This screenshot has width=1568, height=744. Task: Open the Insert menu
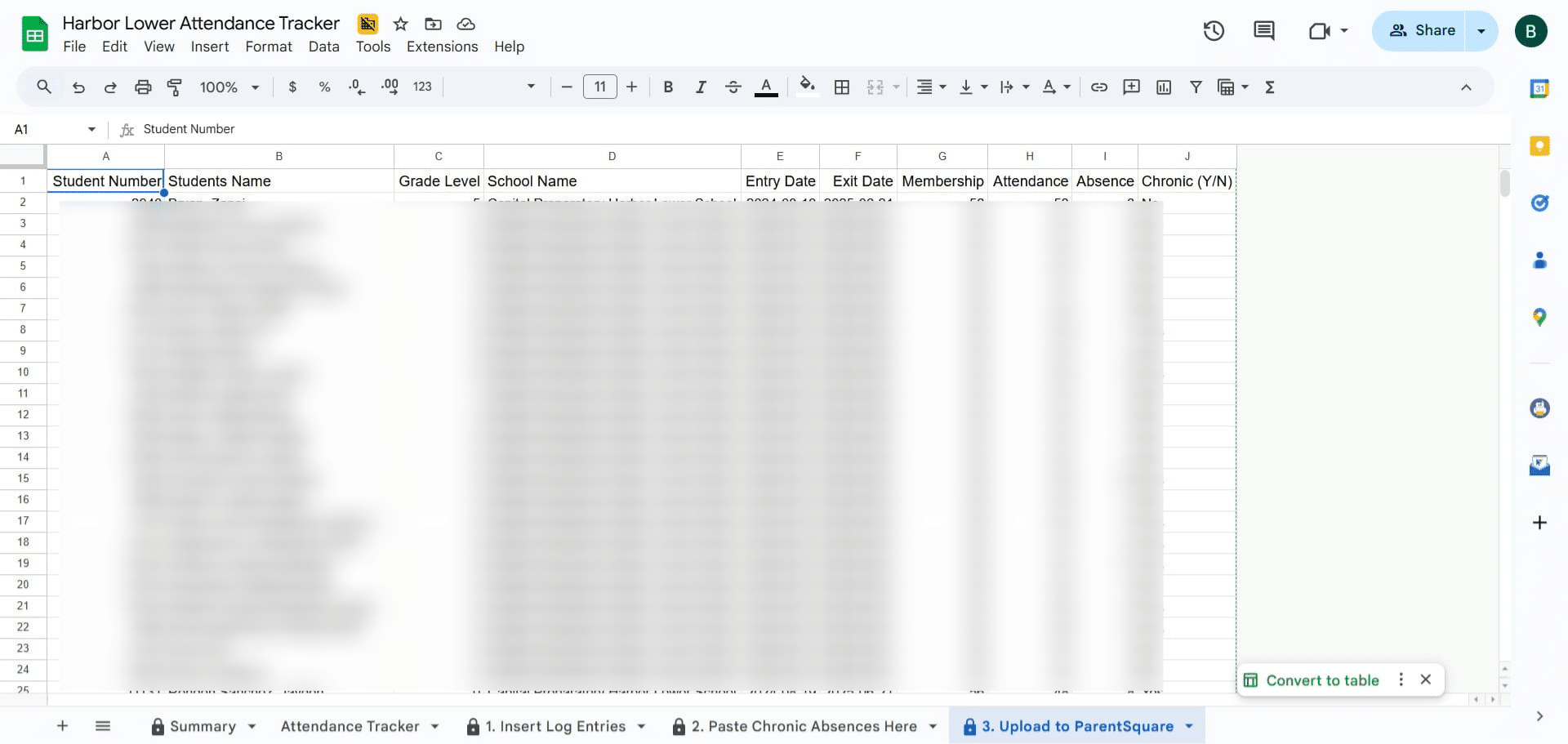[x=210, y=47]
